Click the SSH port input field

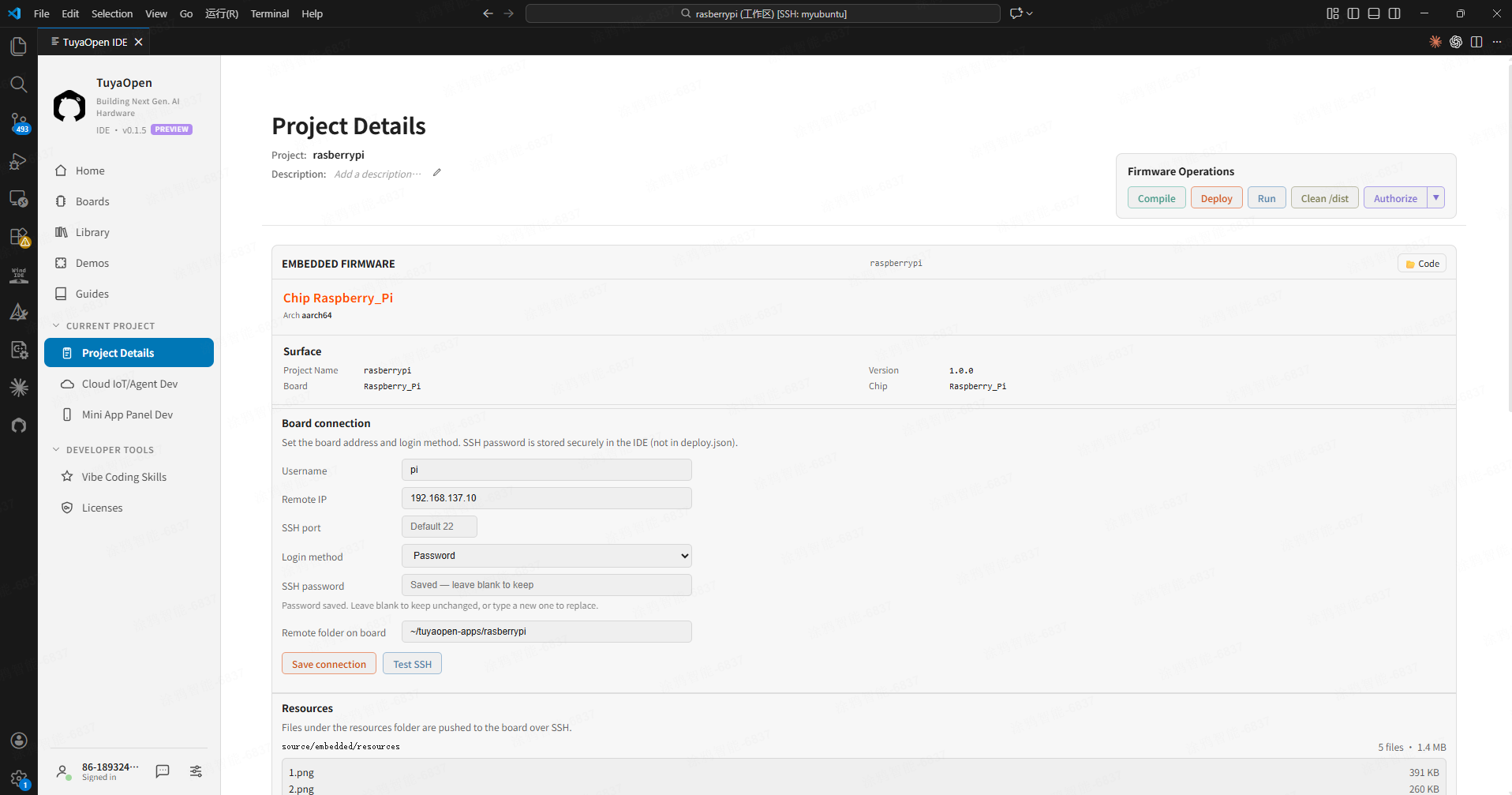point(440,527)
